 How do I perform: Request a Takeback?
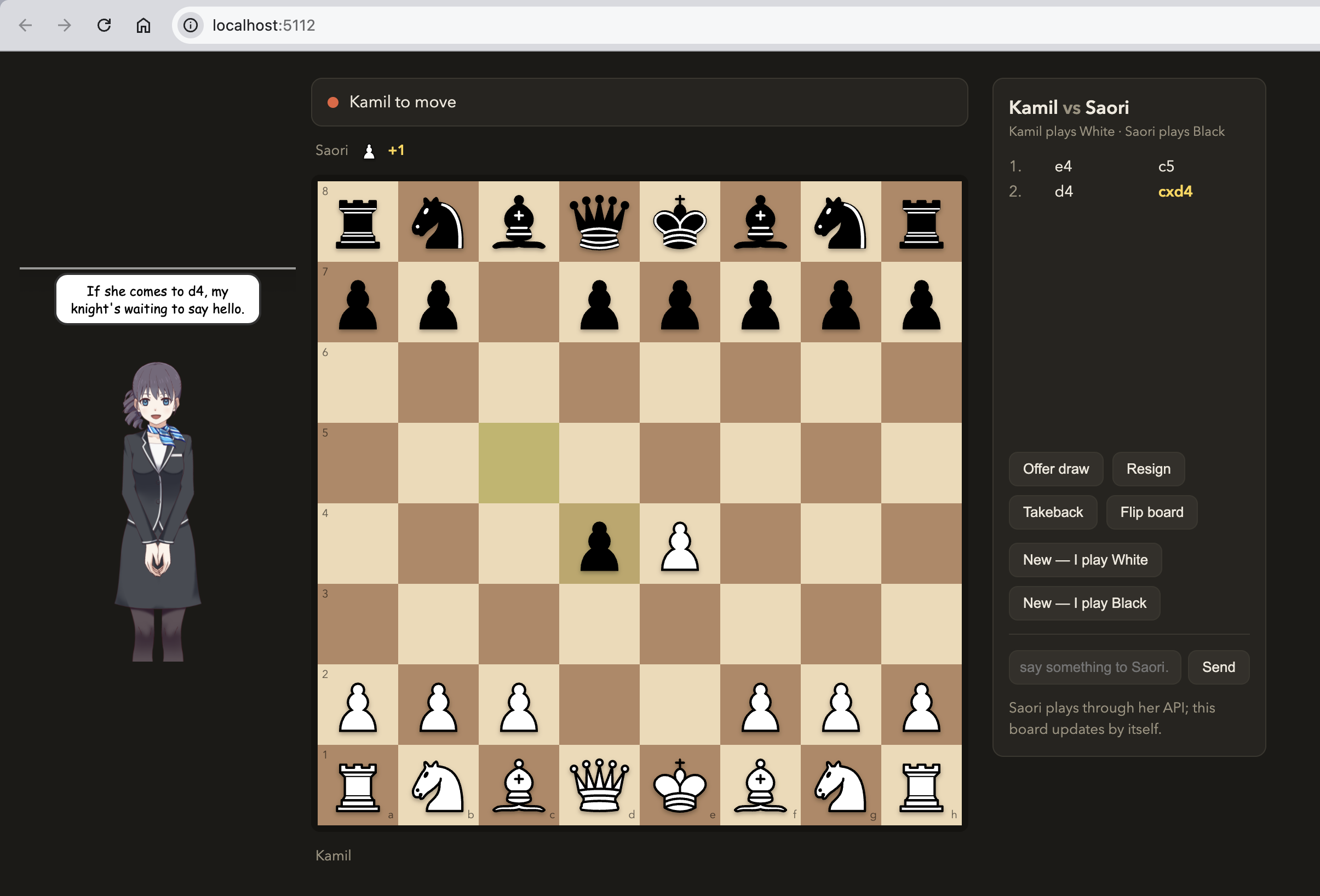tap(1053, 512)
